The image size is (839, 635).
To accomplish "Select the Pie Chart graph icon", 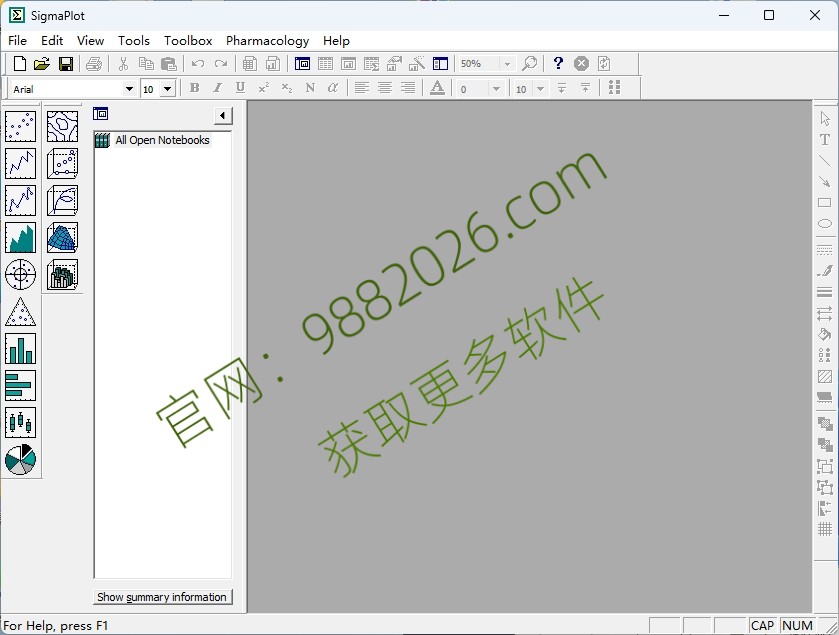I will point(20,460).
